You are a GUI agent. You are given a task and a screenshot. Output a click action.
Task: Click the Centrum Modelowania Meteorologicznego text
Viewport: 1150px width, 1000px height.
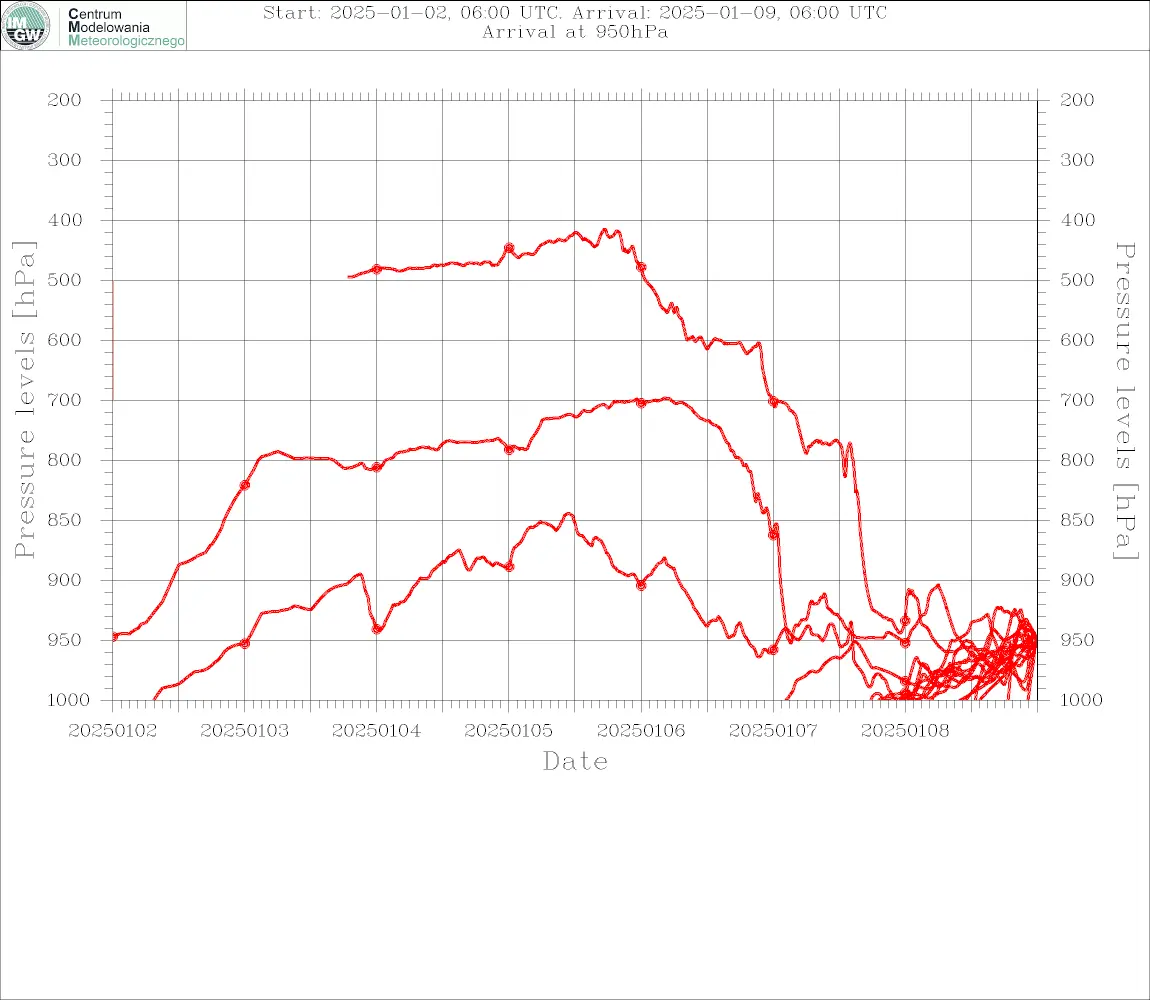[125, 27]
